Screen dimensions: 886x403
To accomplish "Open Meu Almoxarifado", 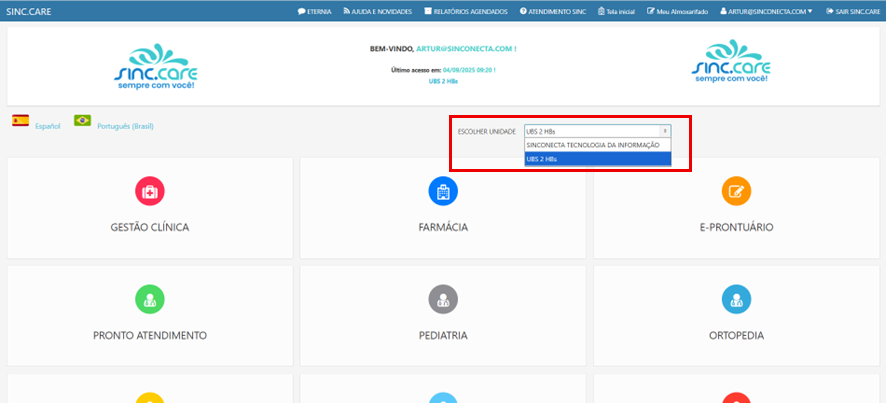I will coord(677,11).
